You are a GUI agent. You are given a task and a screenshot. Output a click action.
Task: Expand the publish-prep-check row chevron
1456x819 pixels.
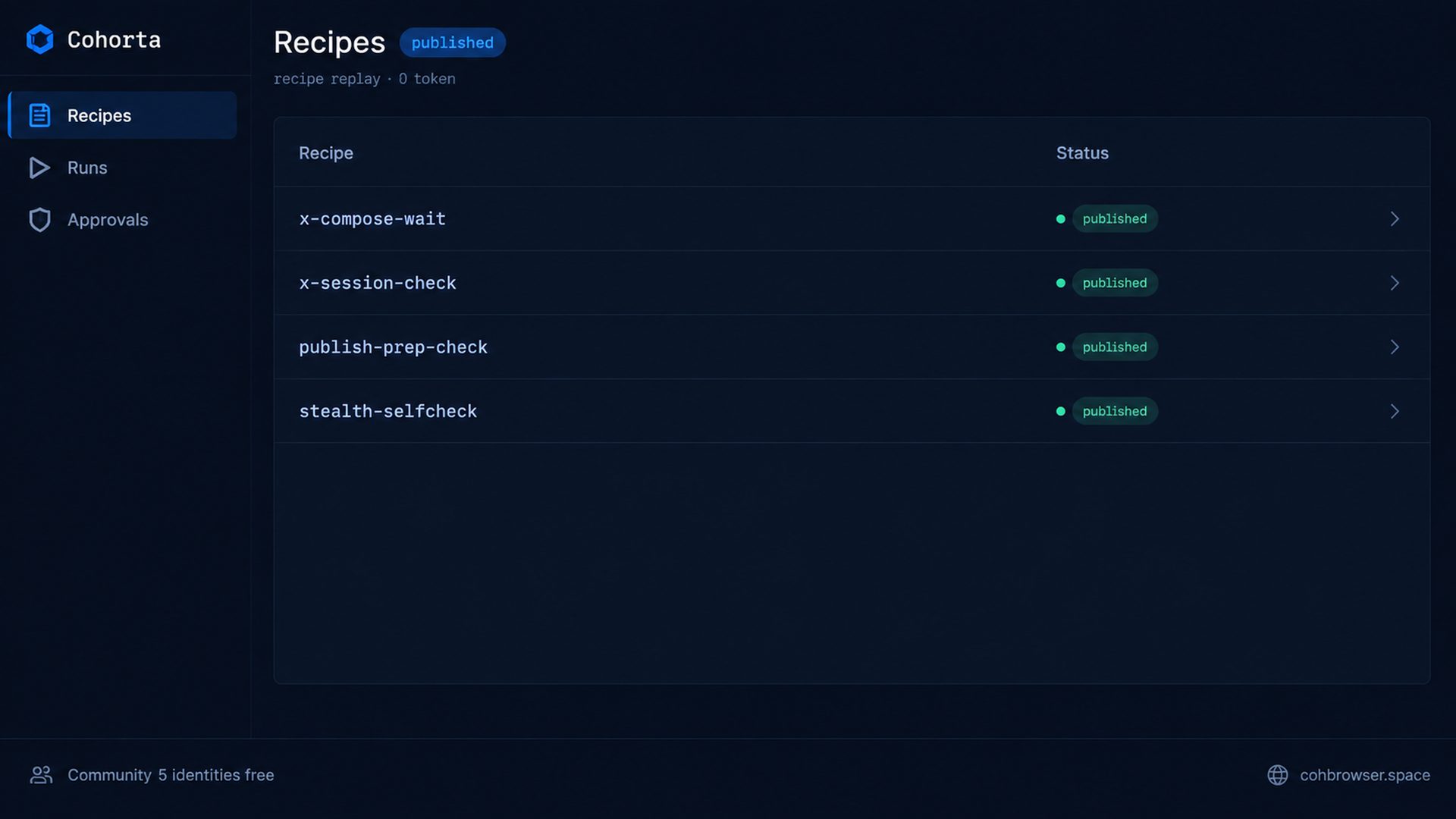[x=1395, y=347]
